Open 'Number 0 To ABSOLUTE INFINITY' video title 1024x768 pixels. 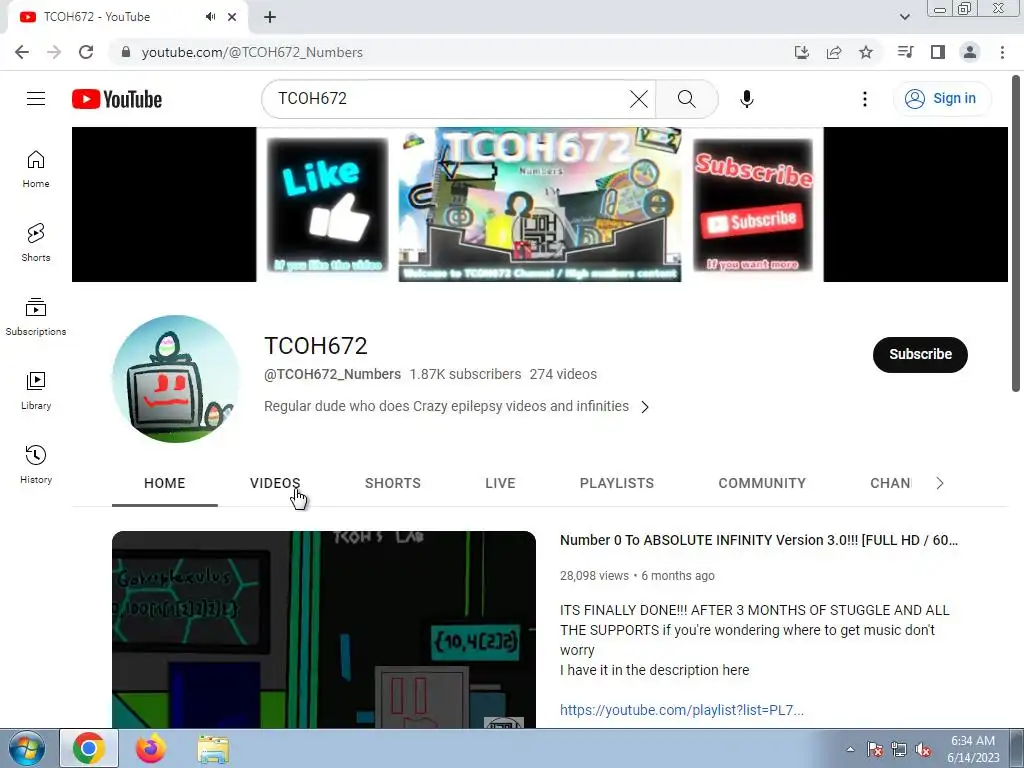[x=759, y=540]
